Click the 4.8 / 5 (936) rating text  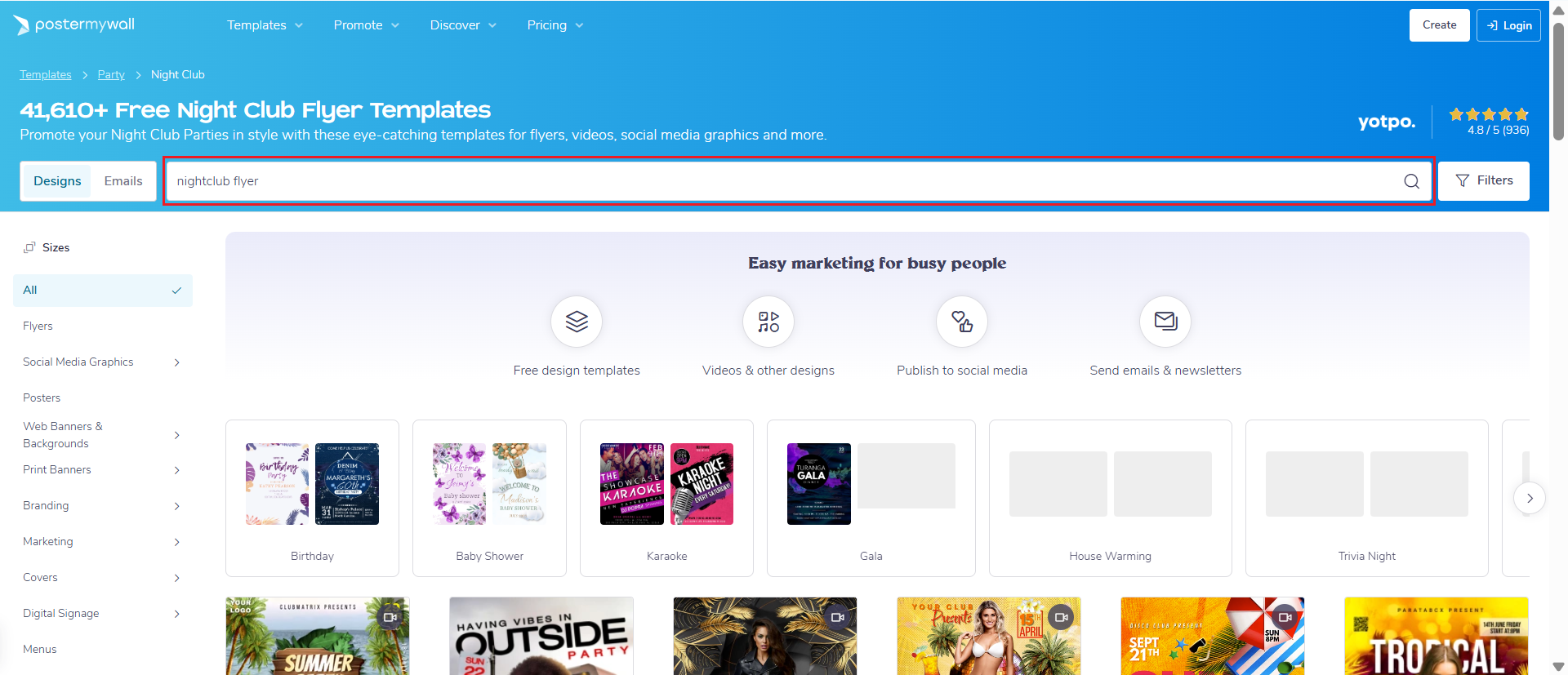point(1498,130)
